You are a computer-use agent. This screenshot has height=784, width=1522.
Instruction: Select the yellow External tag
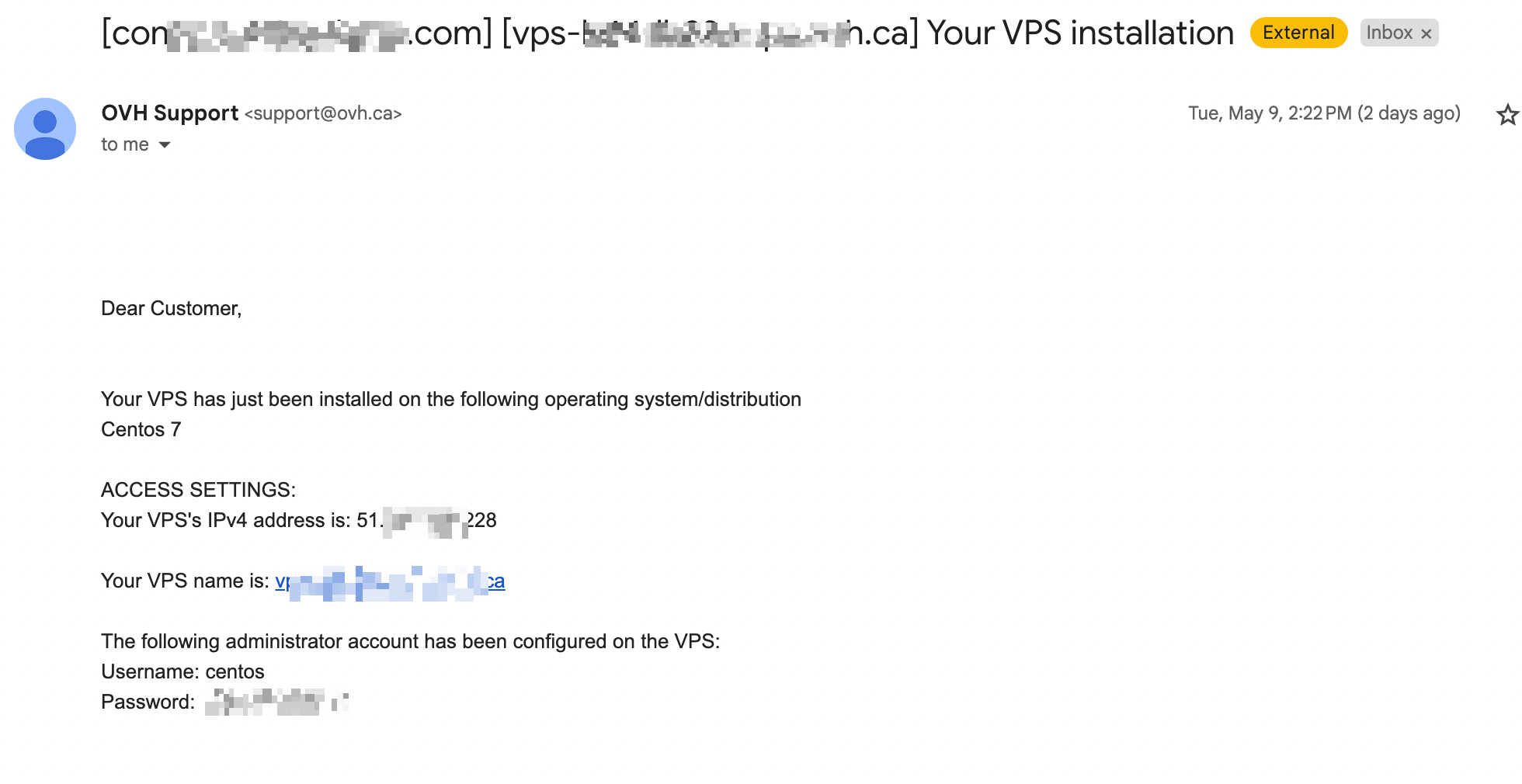[1298, 33]
